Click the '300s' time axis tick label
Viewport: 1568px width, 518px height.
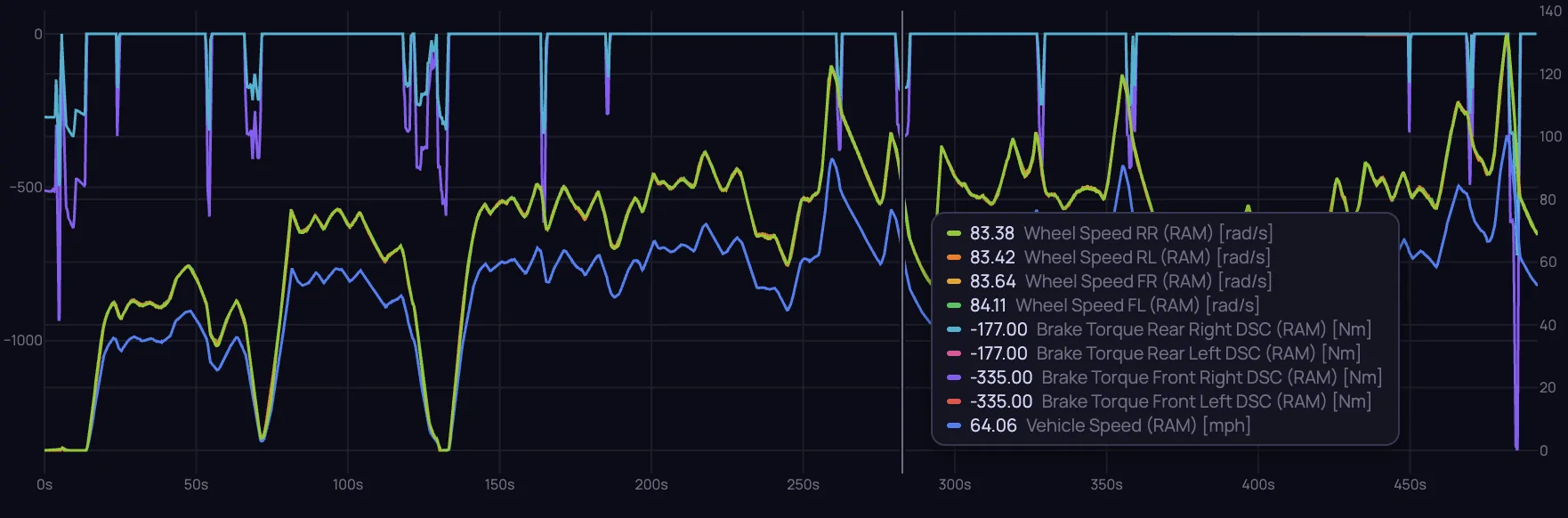click(x=955, y=485)
